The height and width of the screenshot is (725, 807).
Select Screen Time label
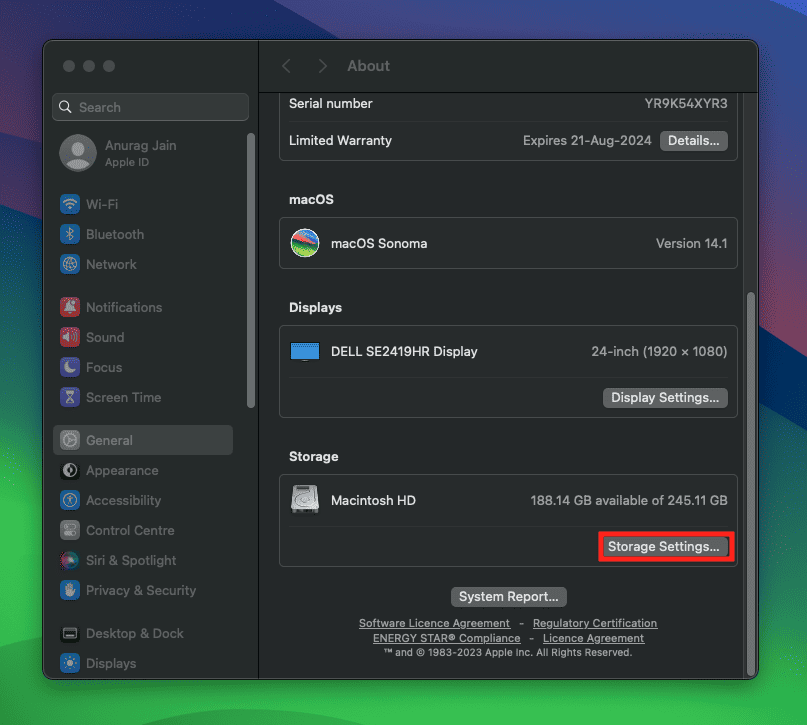point(124,397)
